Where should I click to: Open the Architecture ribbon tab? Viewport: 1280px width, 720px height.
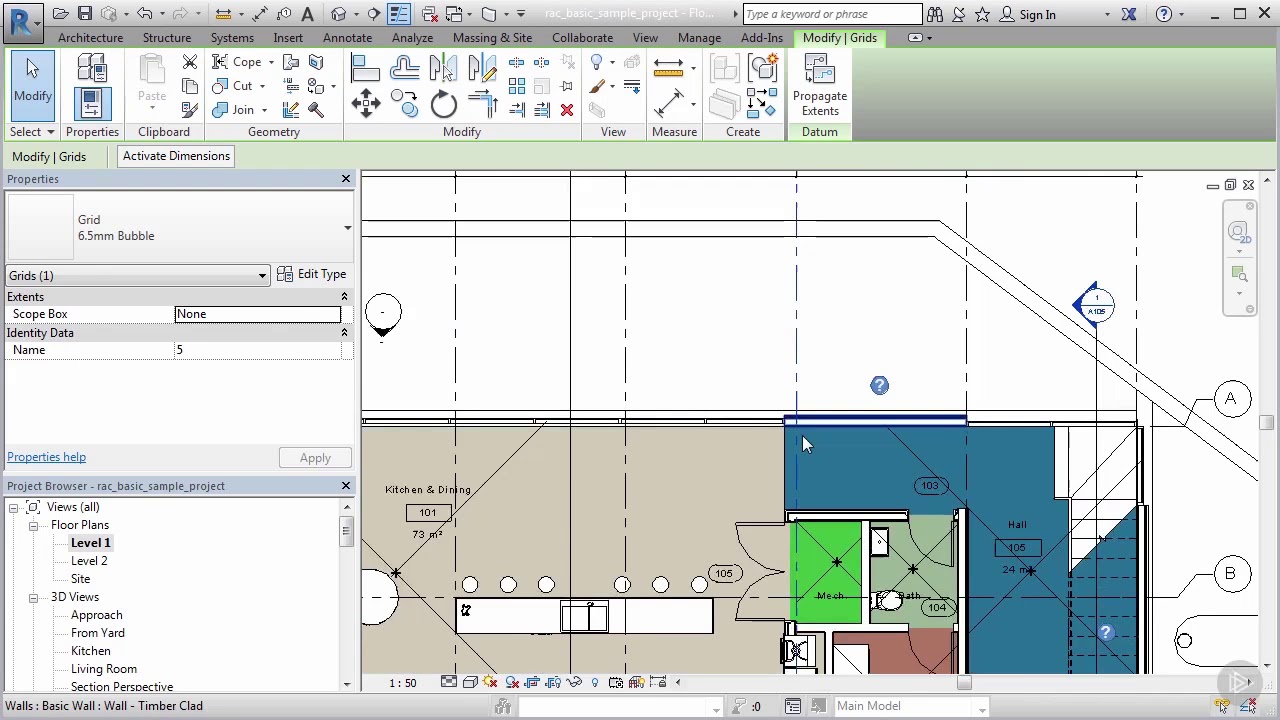(90, 38)
